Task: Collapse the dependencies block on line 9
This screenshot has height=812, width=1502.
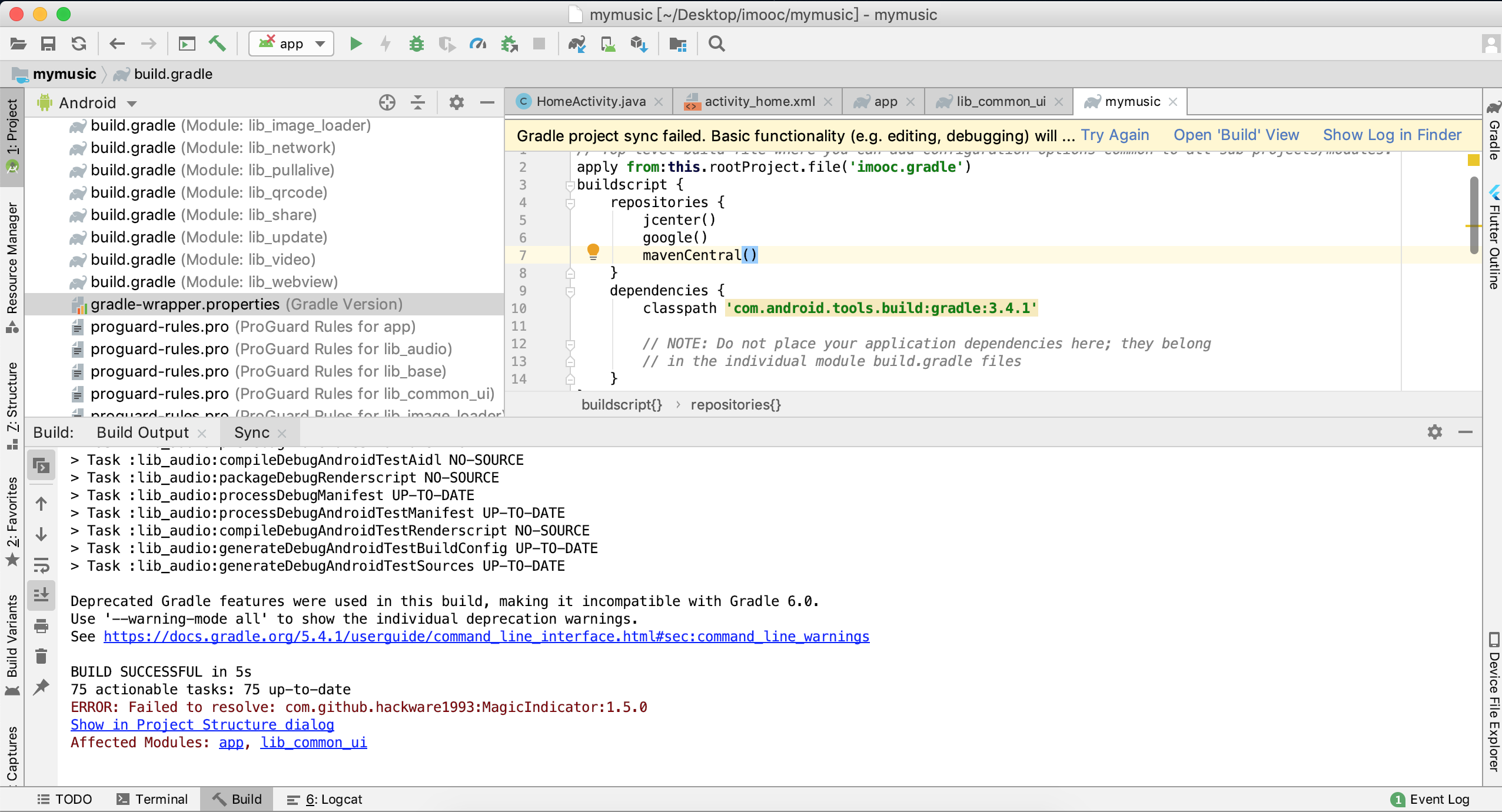Action: coord(570,291)
